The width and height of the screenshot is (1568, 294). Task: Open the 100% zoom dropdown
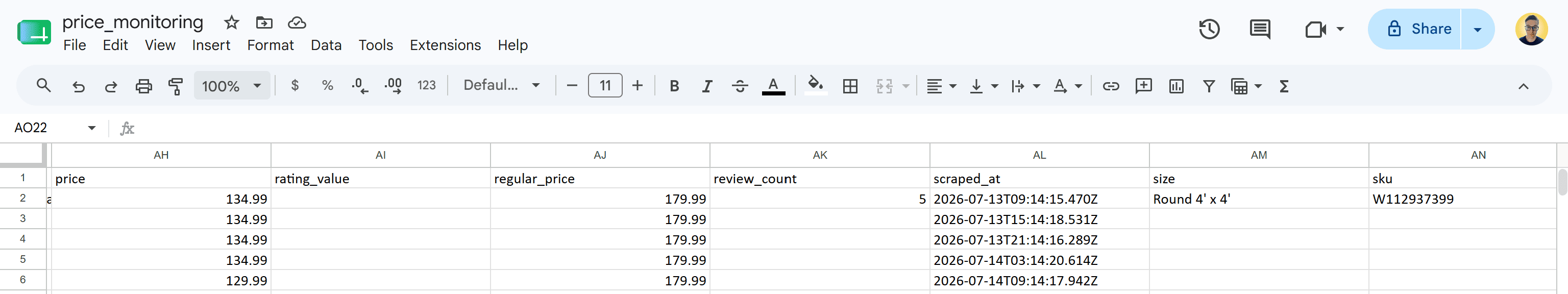(x=231, y=86)
